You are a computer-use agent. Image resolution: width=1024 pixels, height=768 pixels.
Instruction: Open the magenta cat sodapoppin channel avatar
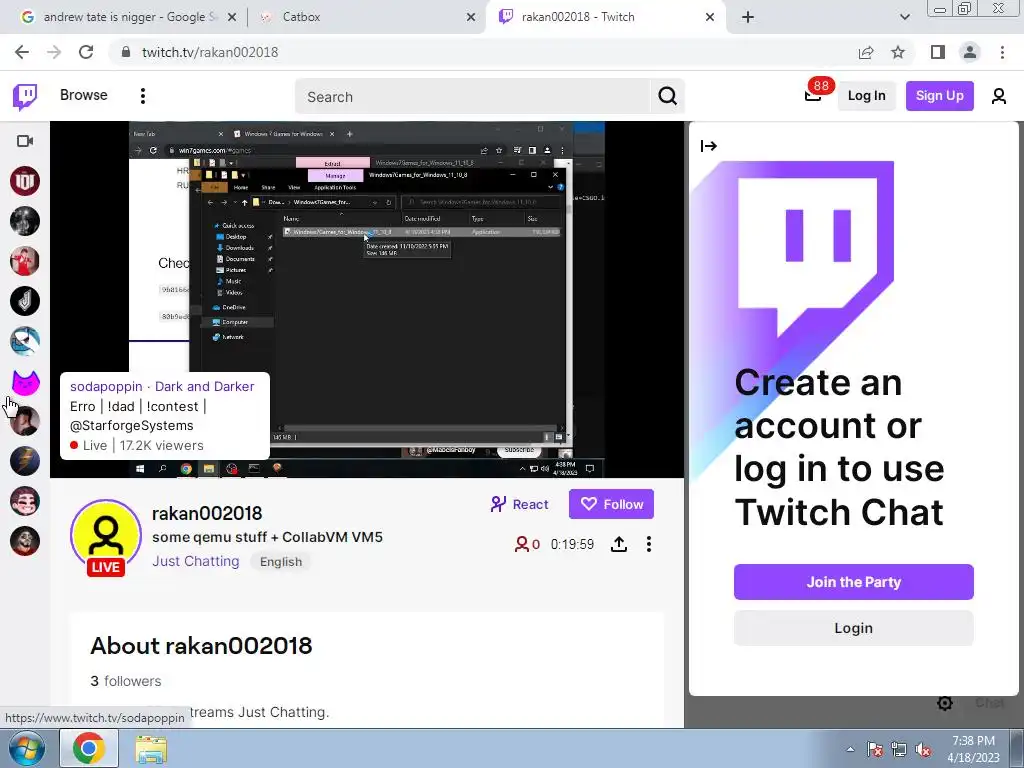(25, 381)
